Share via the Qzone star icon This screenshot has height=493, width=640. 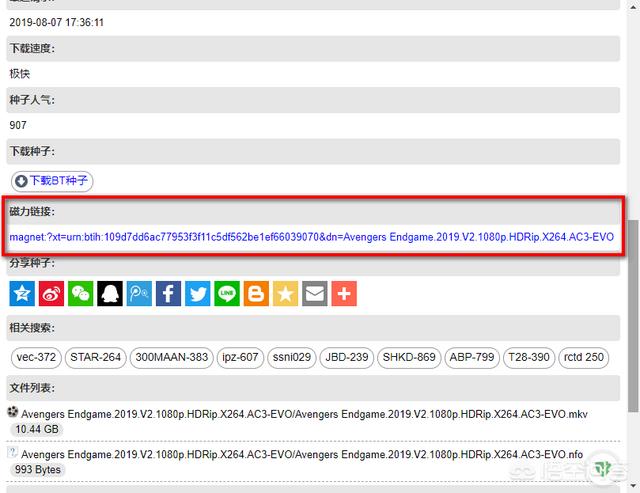point(22,293)
